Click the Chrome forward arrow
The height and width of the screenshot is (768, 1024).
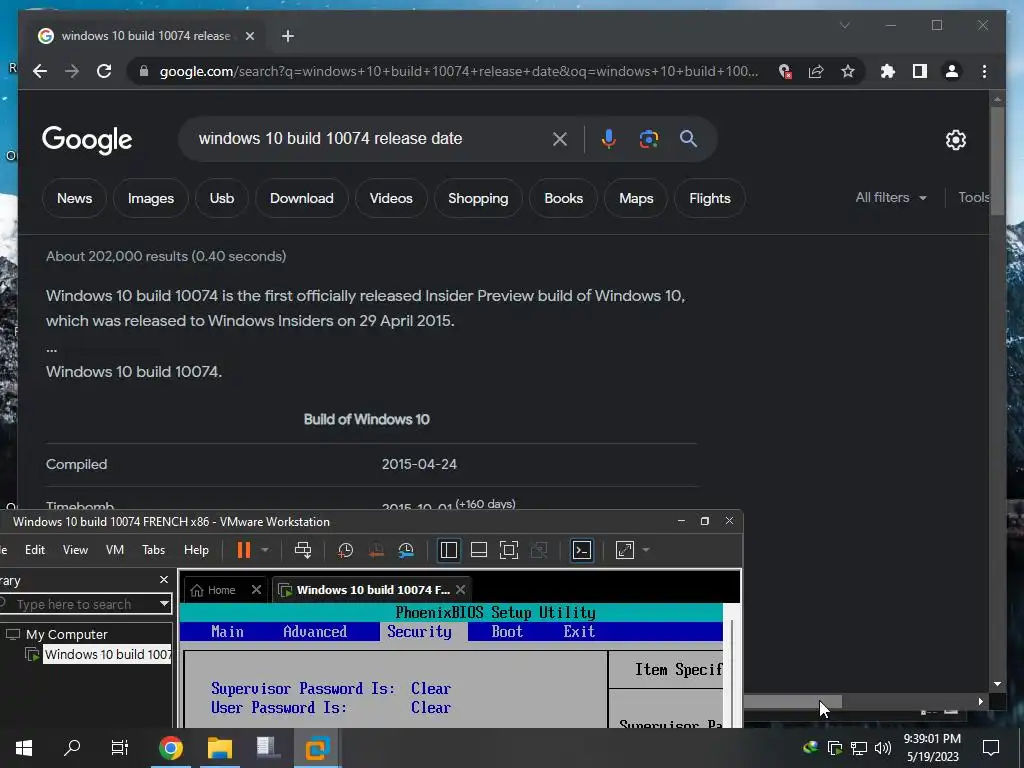coord(72,71)
